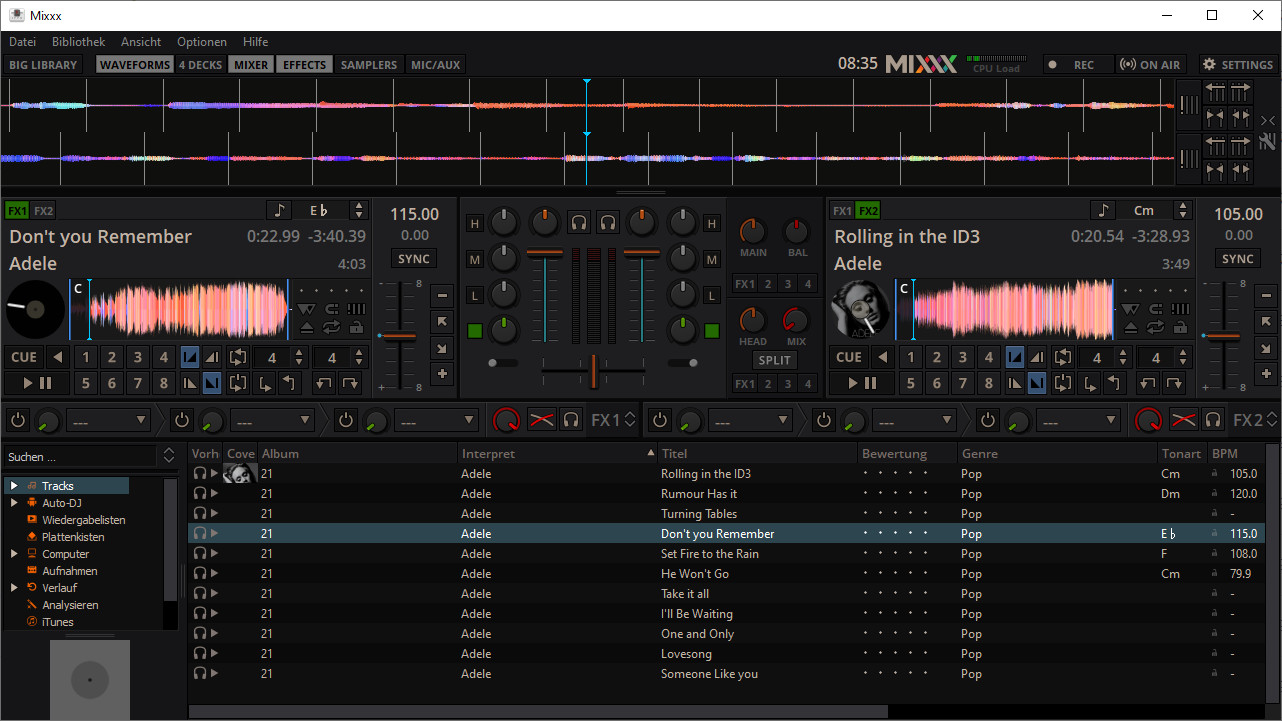Select the Wiedergabelisten sidebar entry
Viewport: 1282px width, 721px height.
[83, 520]
